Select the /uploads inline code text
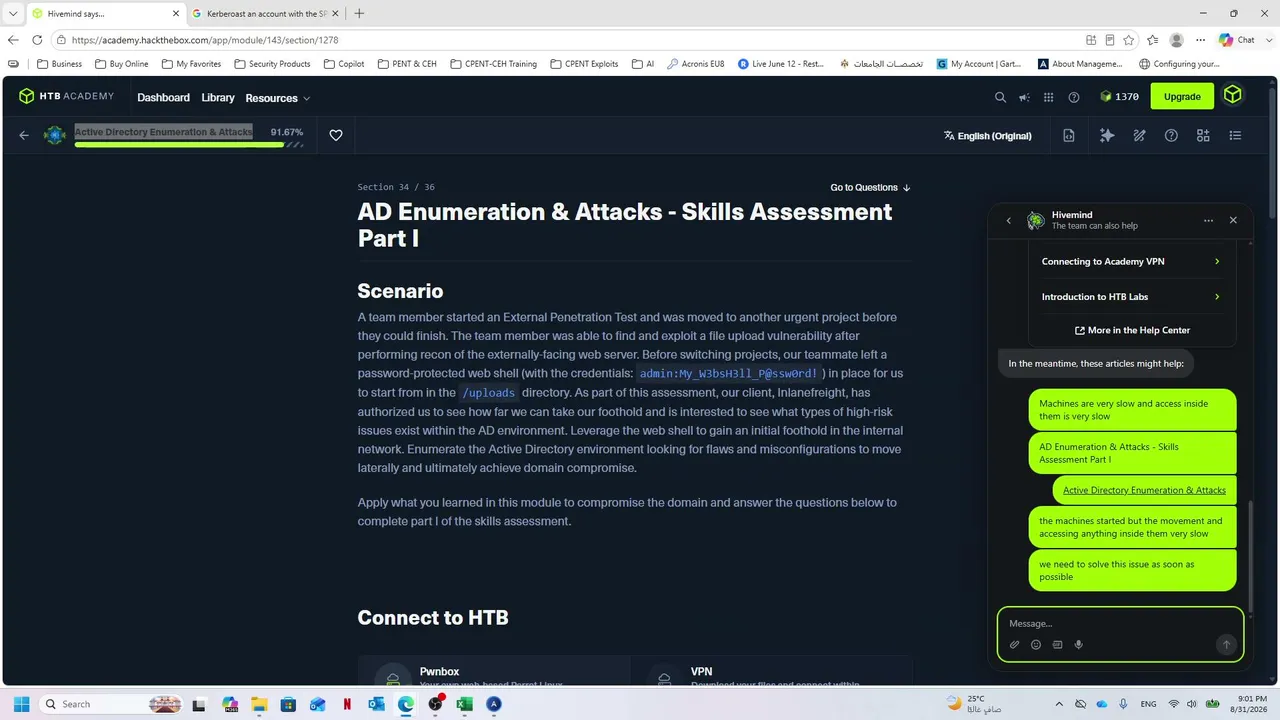Viewport: 1280px width, 720px height. (488, 393)
